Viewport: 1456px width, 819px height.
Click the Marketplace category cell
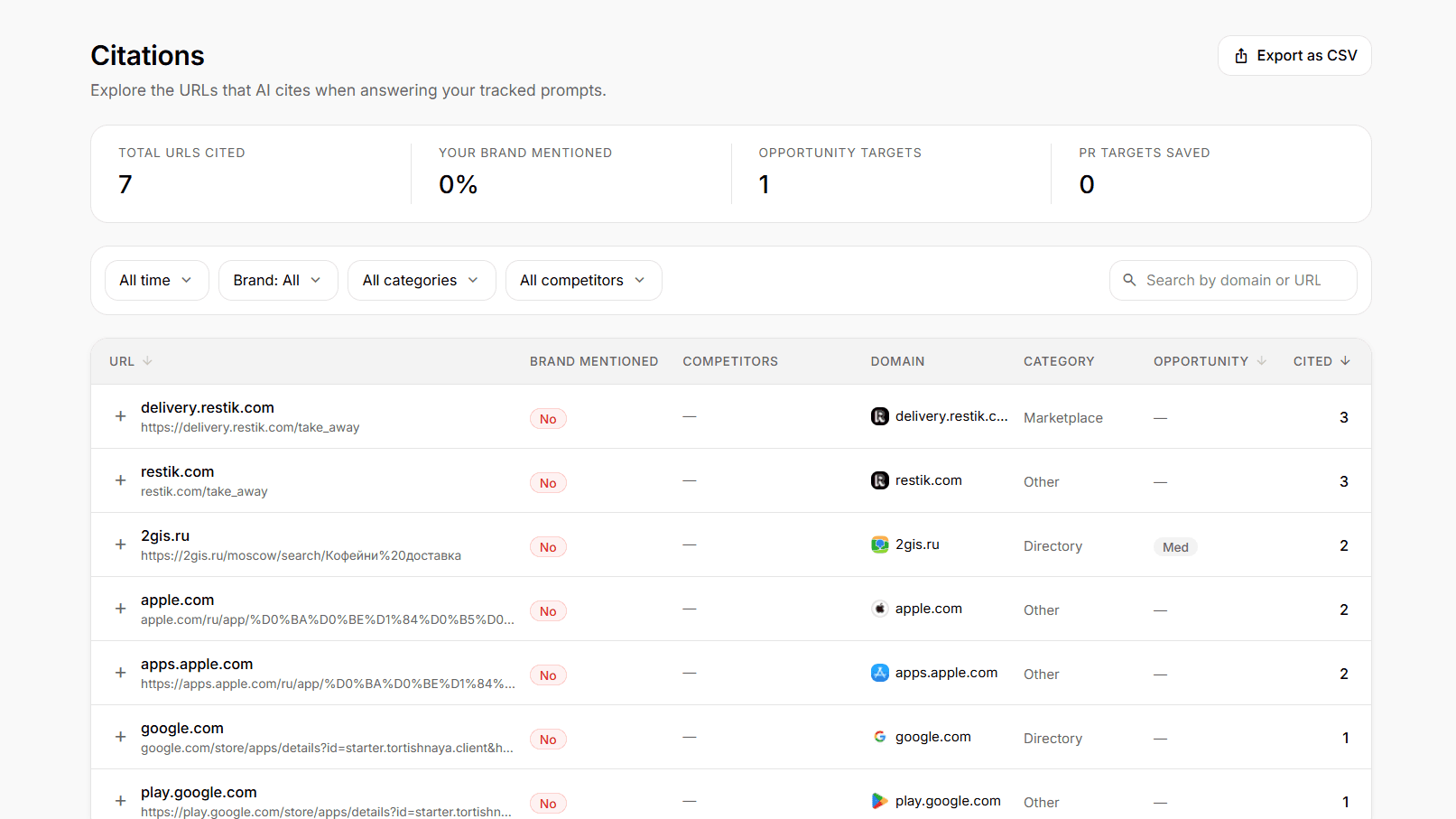click(1063, 418)
